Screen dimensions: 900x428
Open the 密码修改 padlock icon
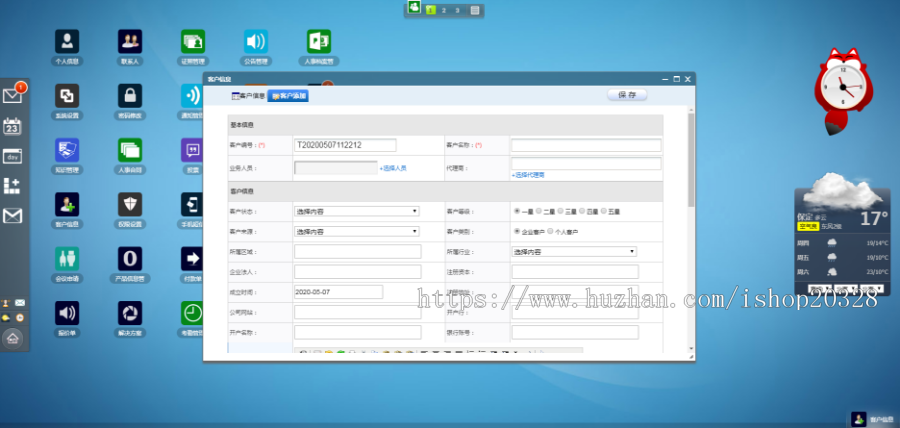(130, 96)
